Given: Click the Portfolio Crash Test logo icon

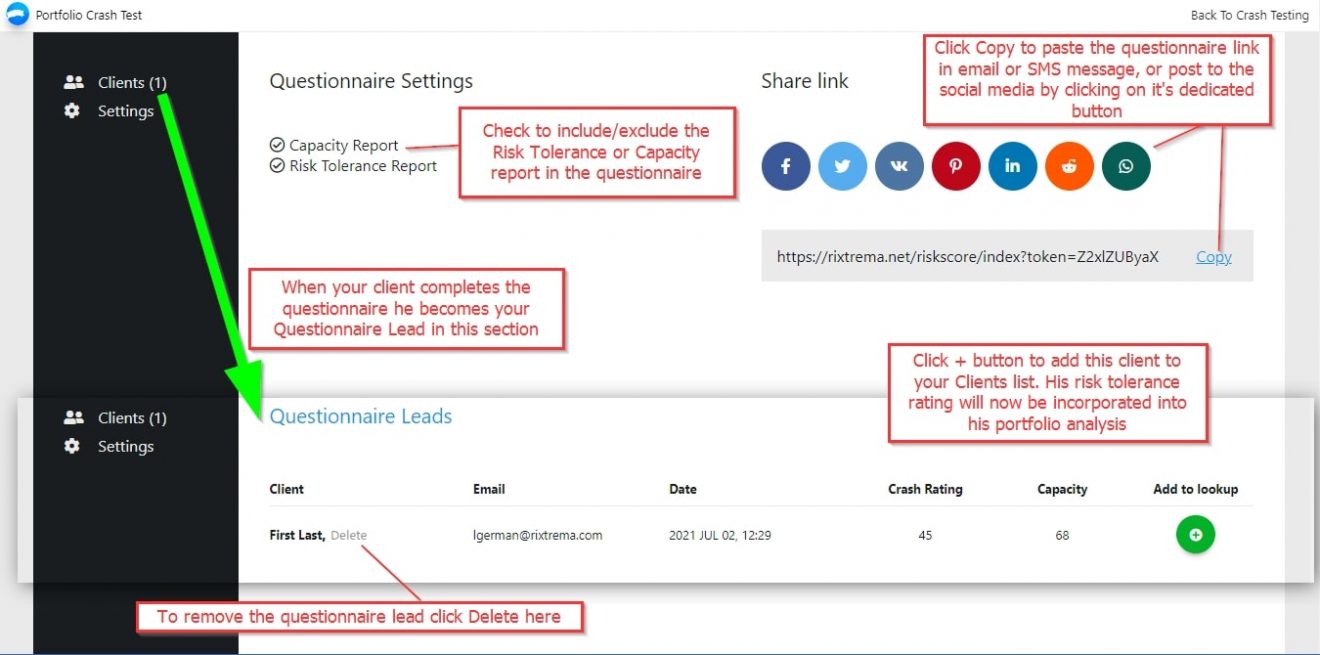Looking at the screenshot, I should click(18, 15).
